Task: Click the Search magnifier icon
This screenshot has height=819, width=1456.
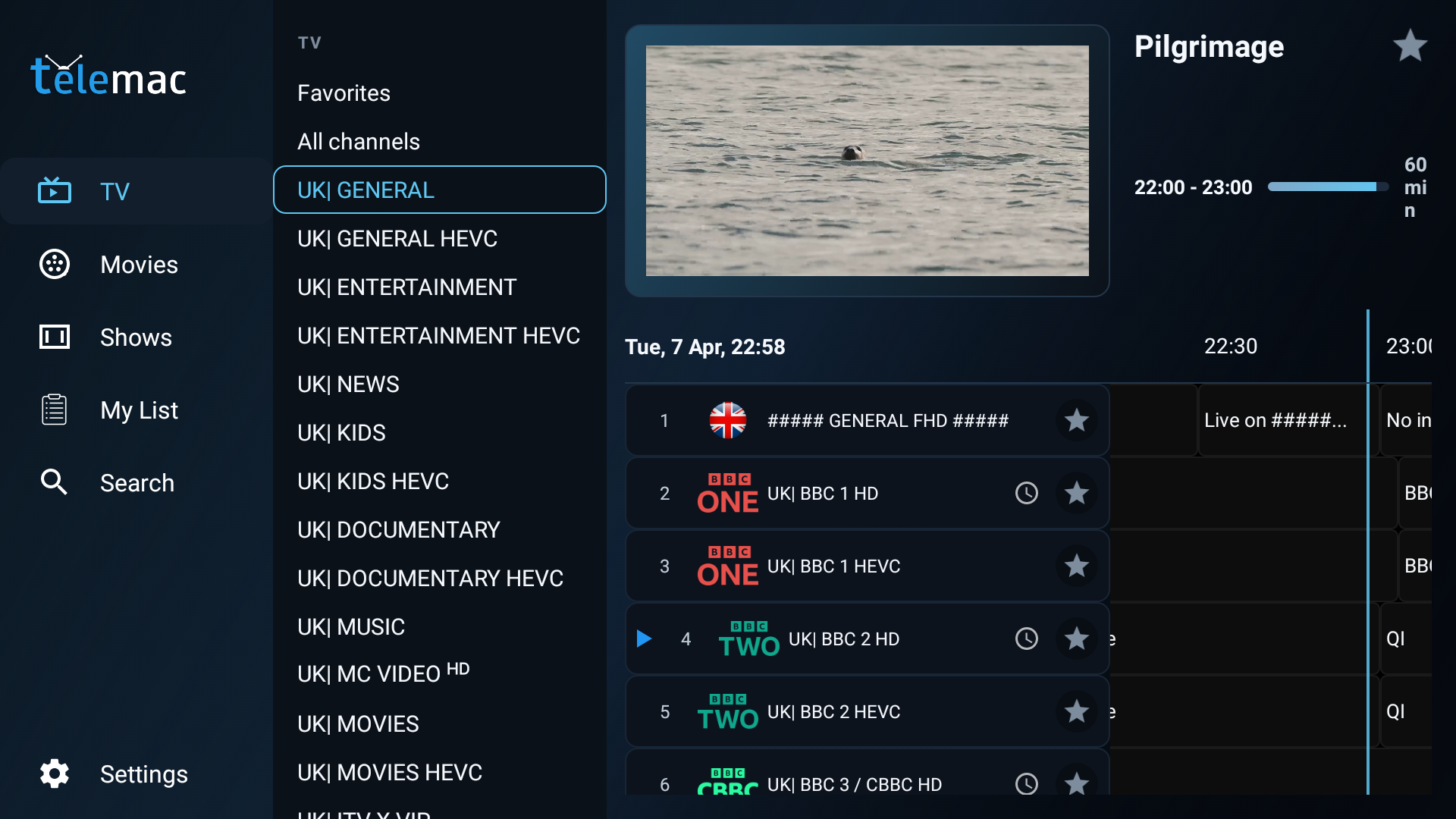Action: pyautogui.click(x=55, y=482)
